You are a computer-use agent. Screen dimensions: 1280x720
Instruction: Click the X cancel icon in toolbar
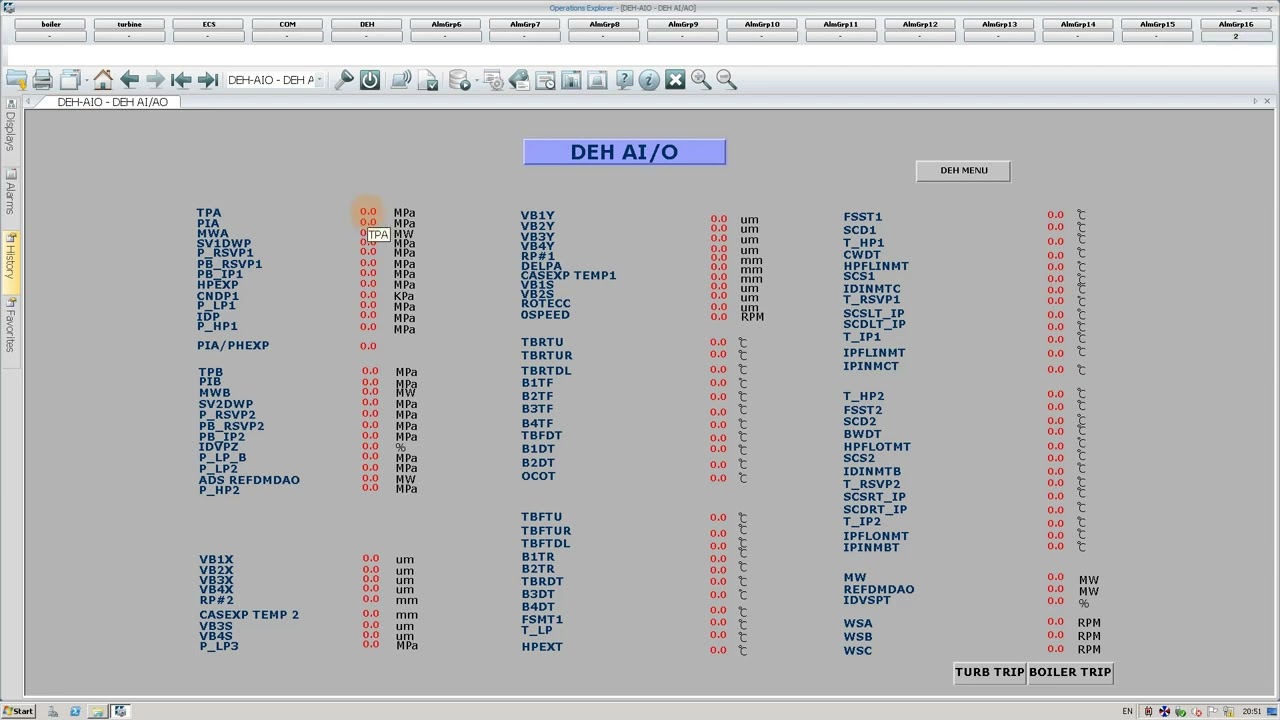click(675, 80)
